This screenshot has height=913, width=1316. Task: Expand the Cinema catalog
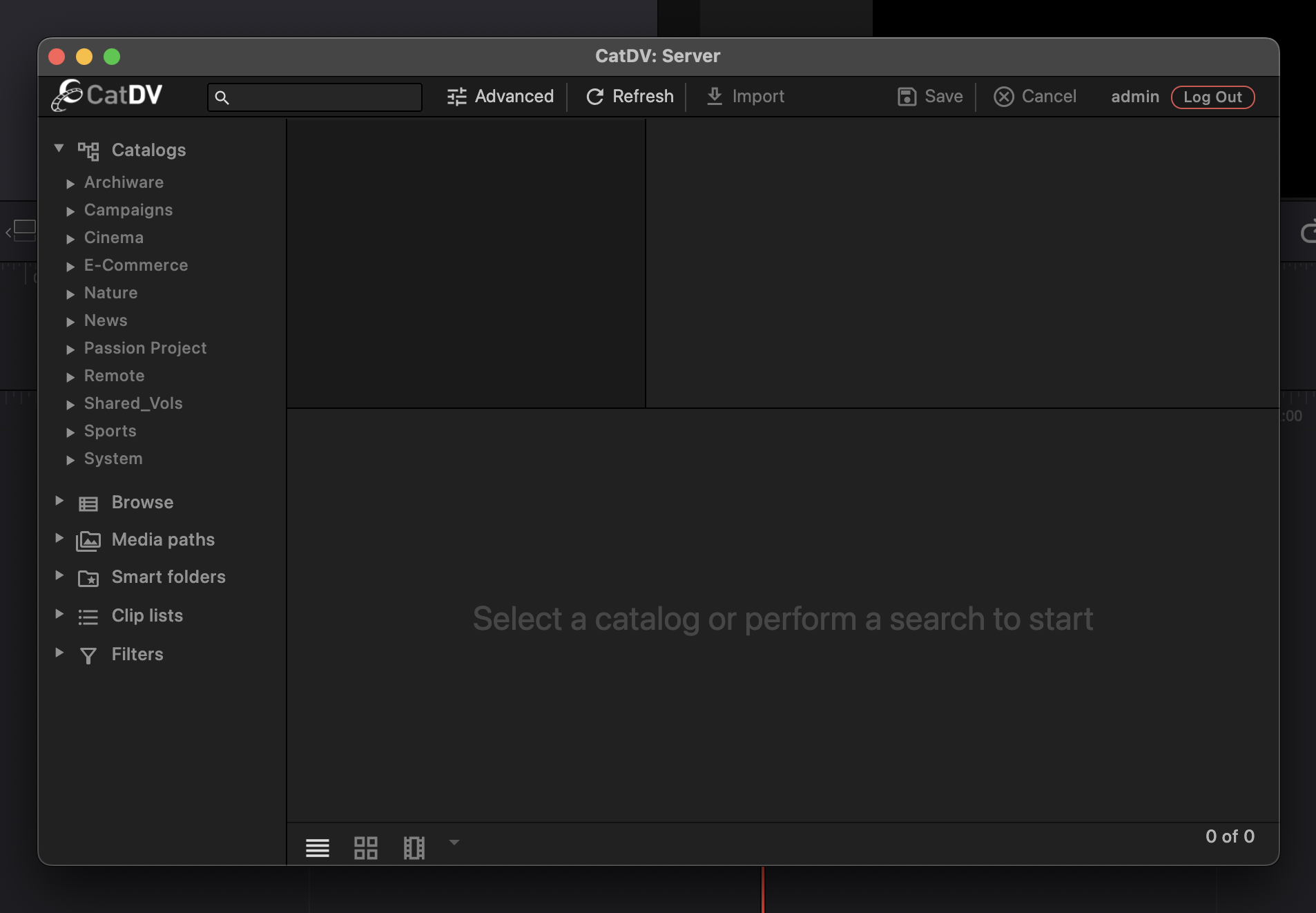click(70, 239)
